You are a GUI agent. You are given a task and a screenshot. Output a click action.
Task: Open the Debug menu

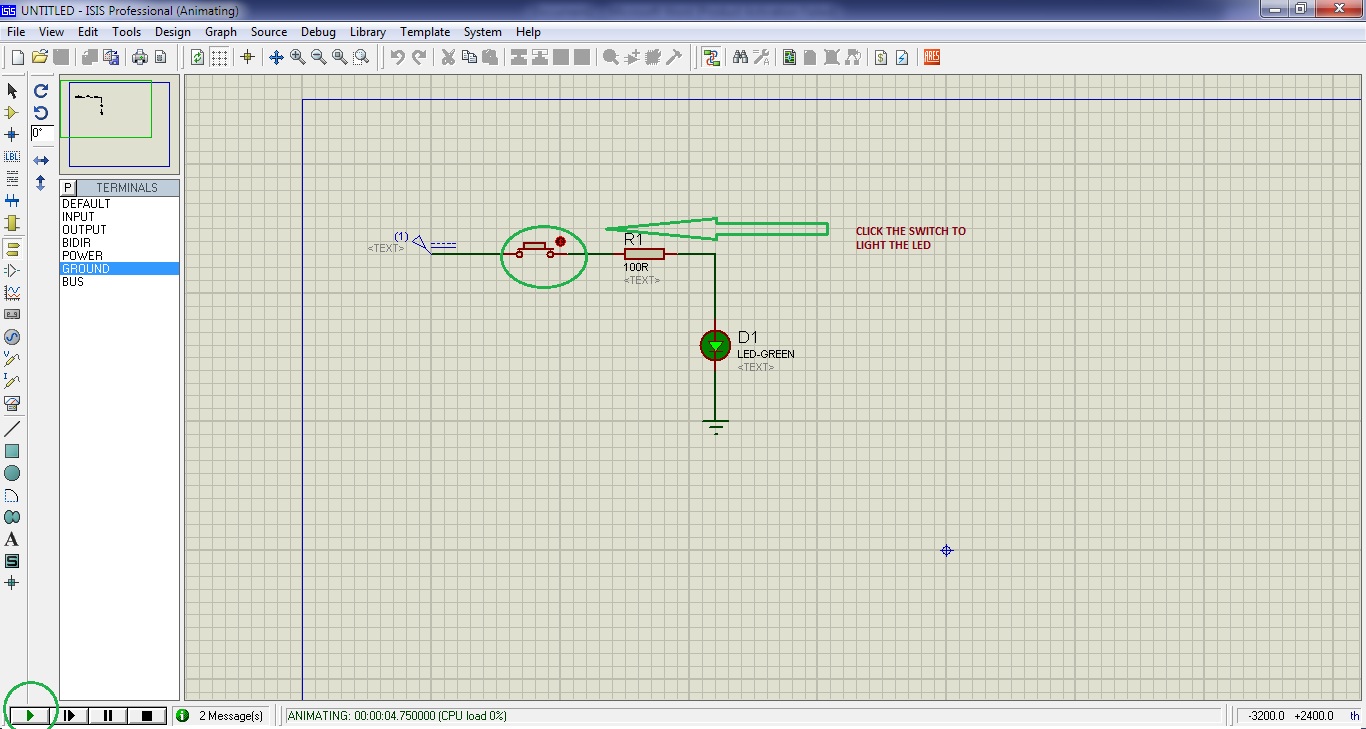318,31
